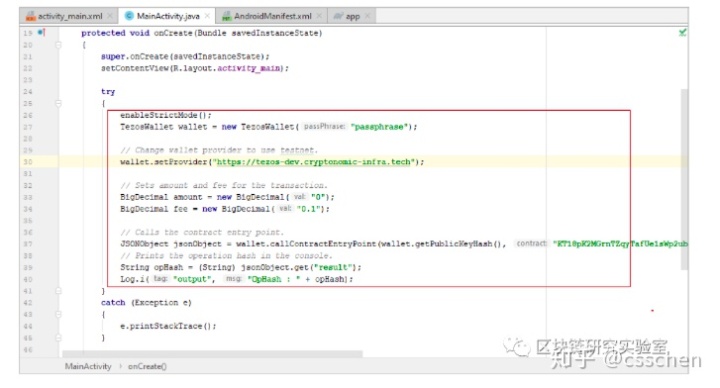The height and width of the screenshot is (388, 720).
Task: Close the activity_main.xml tab
Action: 110,16
